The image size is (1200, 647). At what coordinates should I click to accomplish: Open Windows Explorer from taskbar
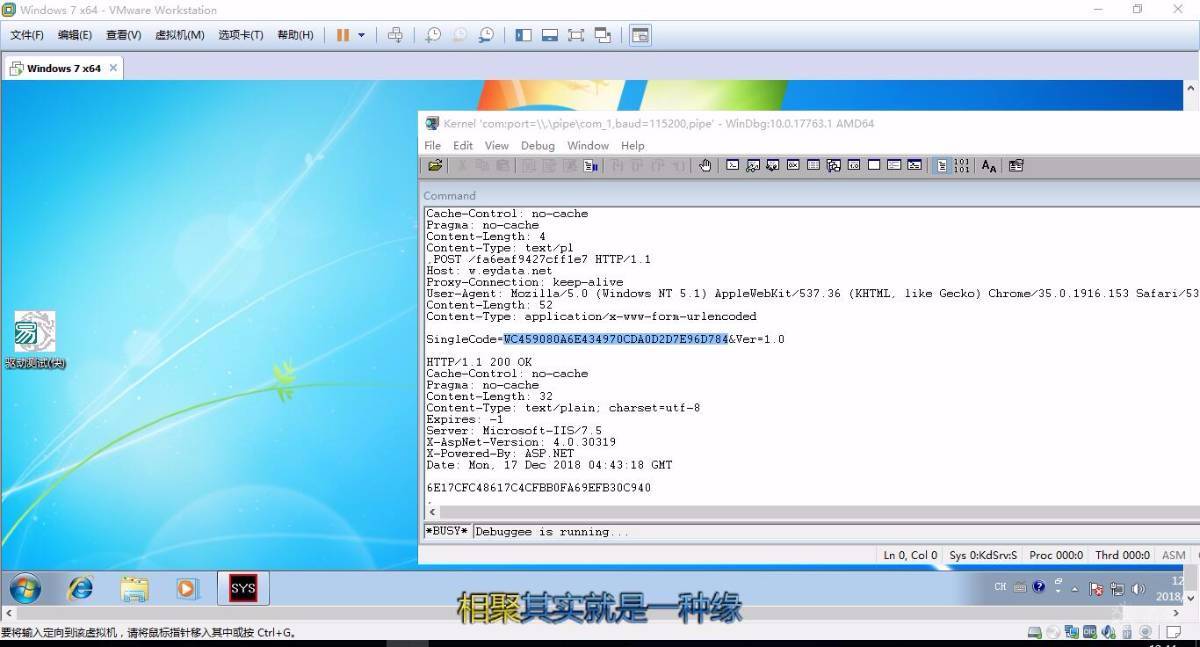134,588
